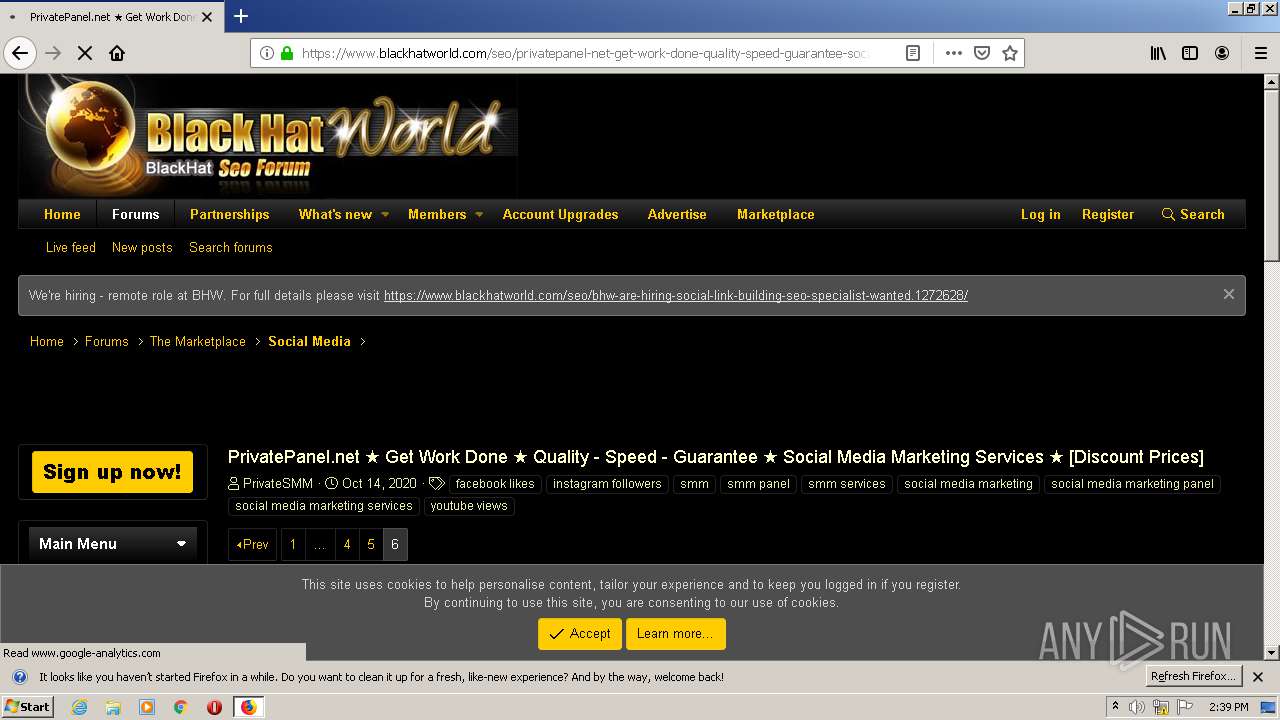This screenshot has width=1280, height=720.
Task: Open Account Upgrades menu item
Action: click(x=560, y=214)
